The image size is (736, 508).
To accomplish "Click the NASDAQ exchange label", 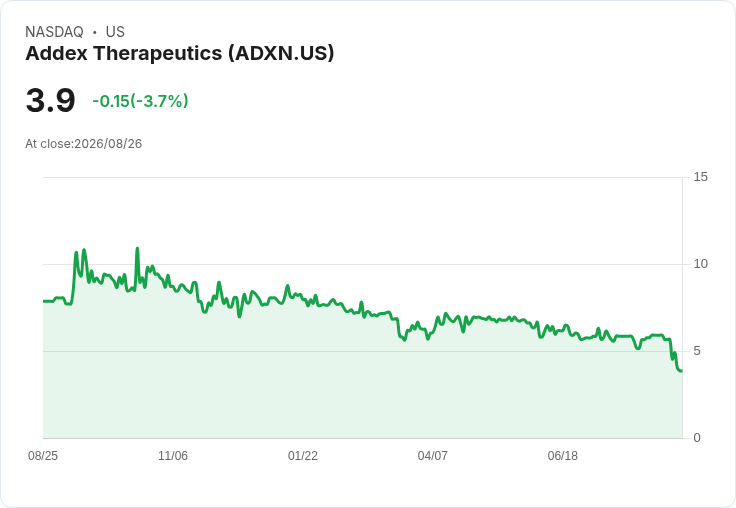I will (x=54, y=32).
